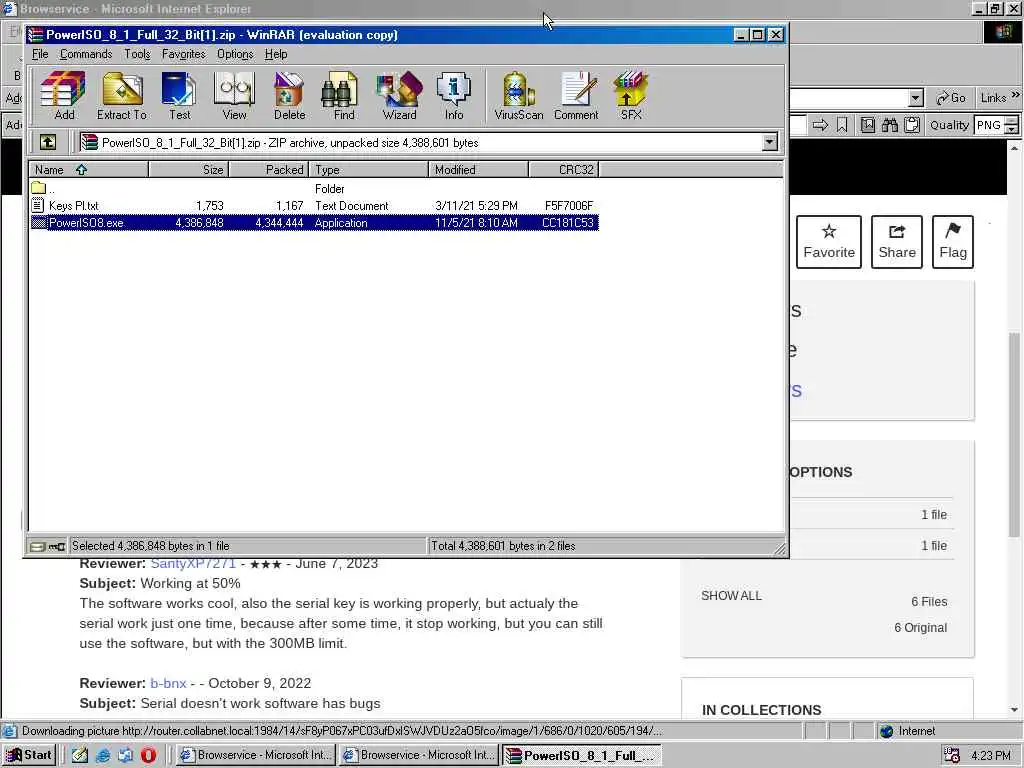Click the '6 Original' files entry

920,628
